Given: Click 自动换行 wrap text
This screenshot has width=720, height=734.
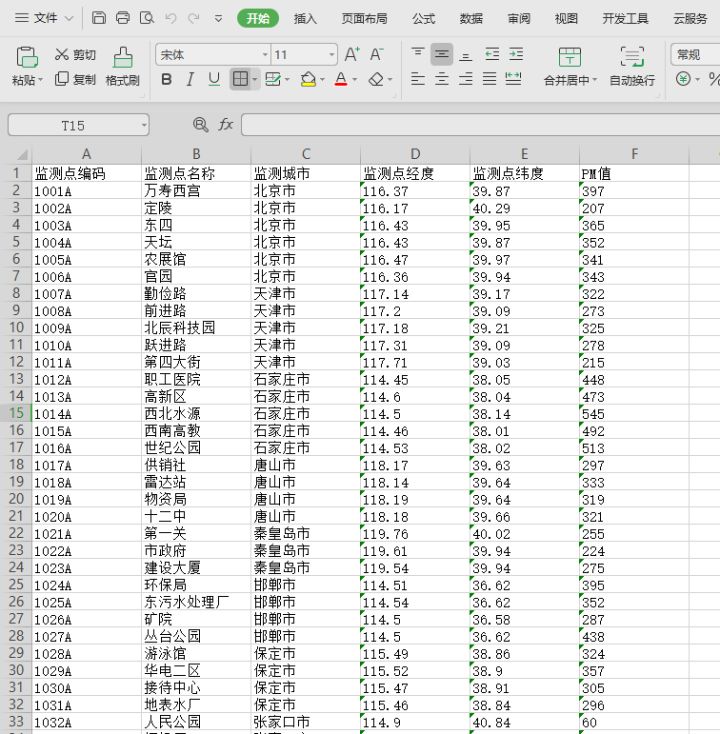Looking at the screenshot, I should click(x=632, y=67).
